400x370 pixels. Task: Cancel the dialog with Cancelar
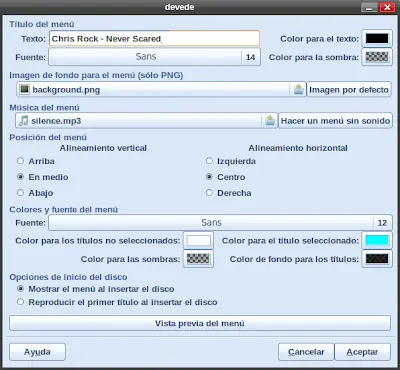click(x=306, y=352)
